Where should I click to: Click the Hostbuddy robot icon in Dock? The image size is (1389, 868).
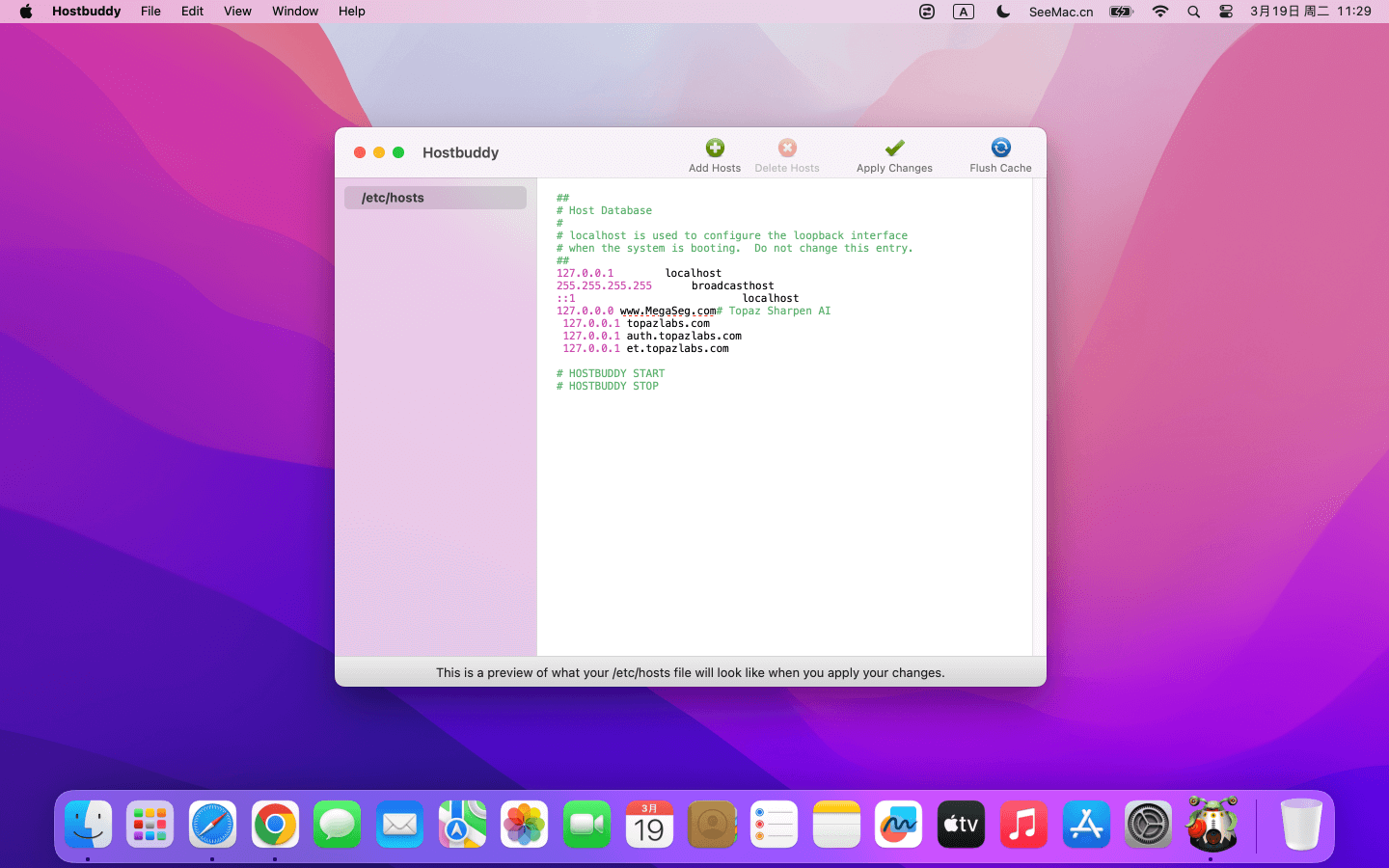(x=1212, y=823)
